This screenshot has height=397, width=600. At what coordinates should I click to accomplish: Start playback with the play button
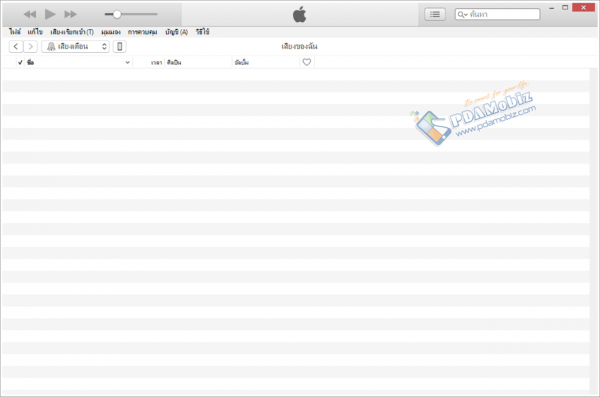point(50,14)
